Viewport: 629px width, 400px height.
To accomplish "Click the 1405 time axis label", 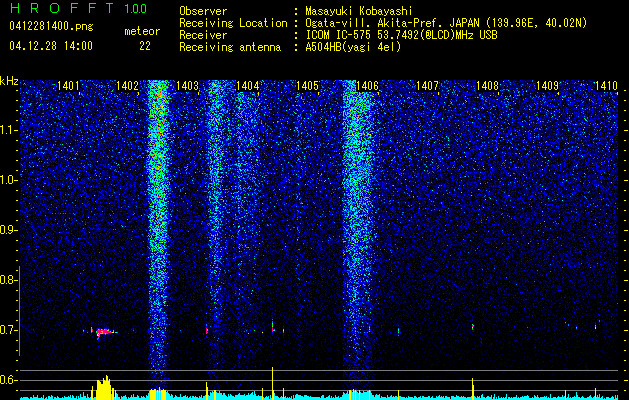I will point(308,85).
